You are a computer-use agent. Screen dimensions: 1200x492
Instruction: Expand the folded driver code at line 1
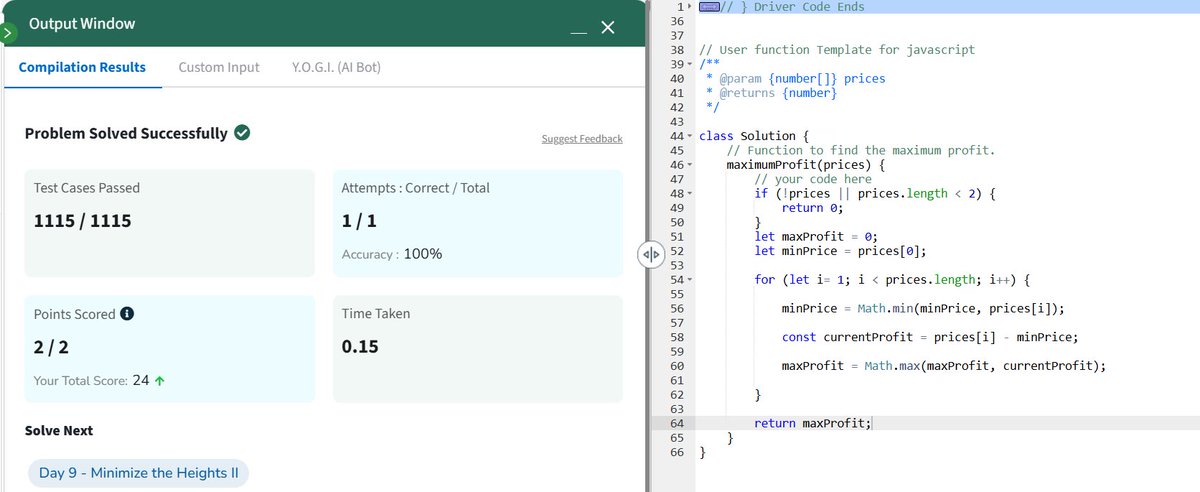click(690, 7)
